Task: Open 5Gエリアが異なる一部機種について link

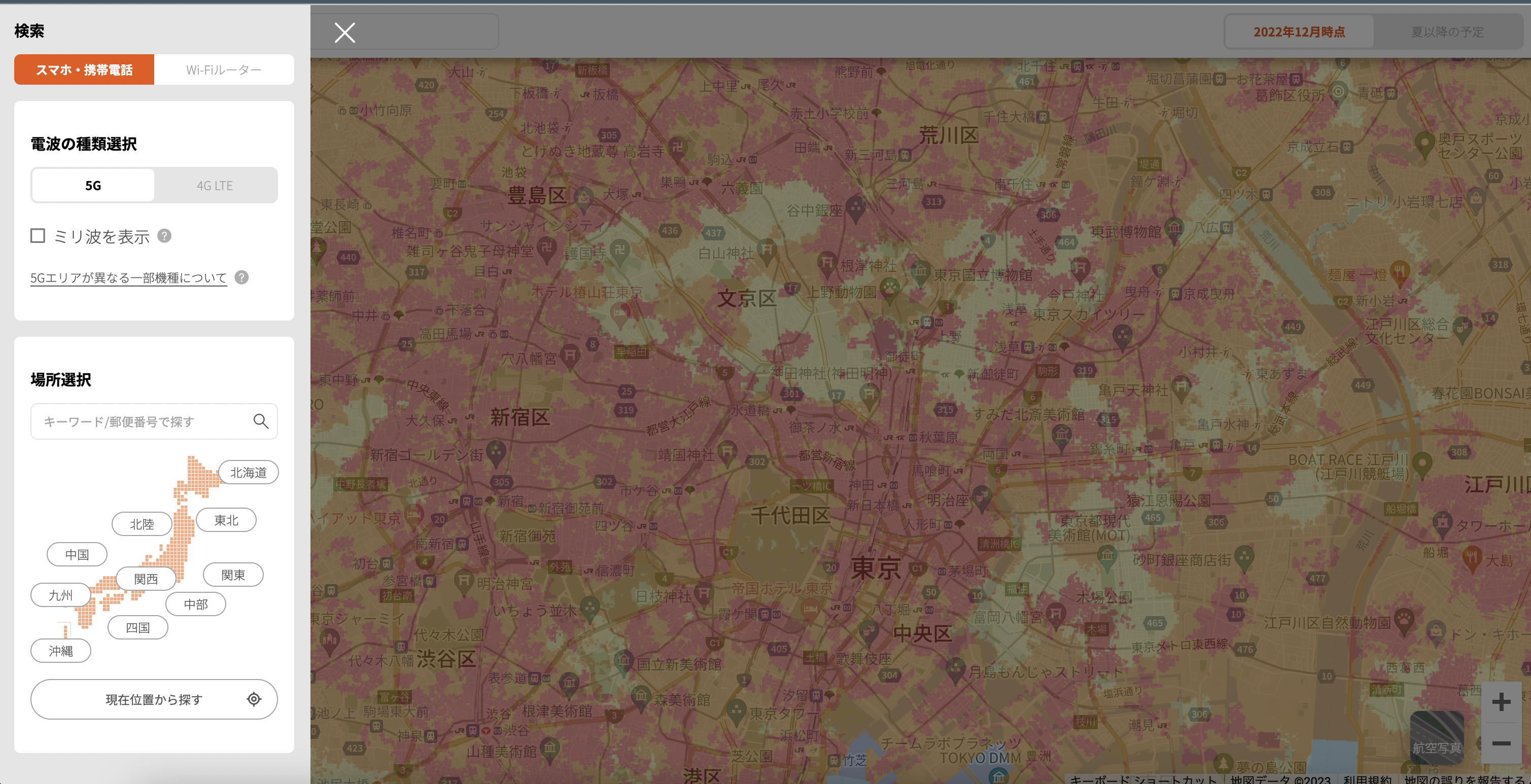Action: pyautogui.click(x=128, y=277)
